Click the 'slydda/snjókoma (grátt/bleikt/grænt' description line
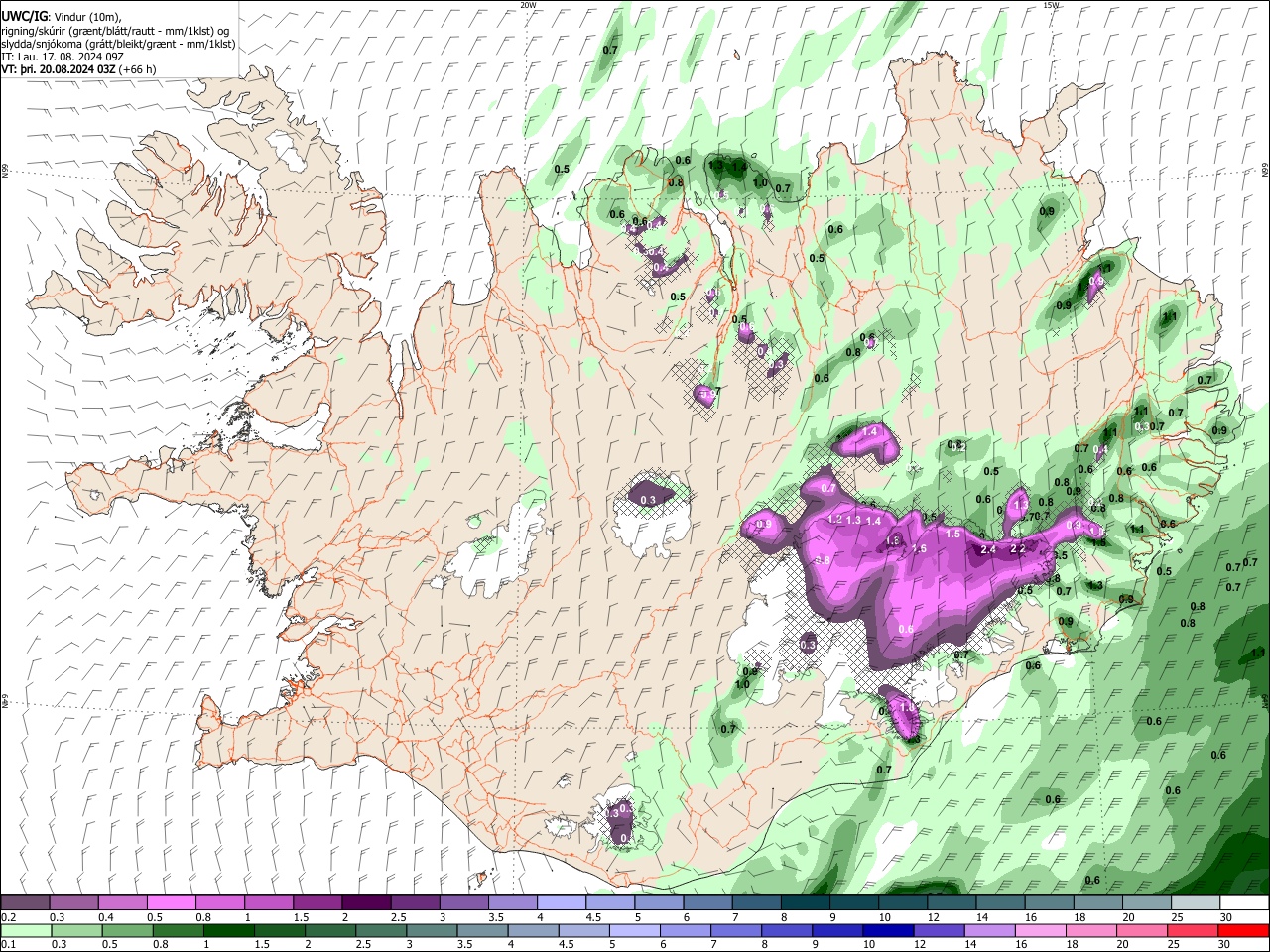The width and height of the screenshot is (1270, 952). coord(118,44)
